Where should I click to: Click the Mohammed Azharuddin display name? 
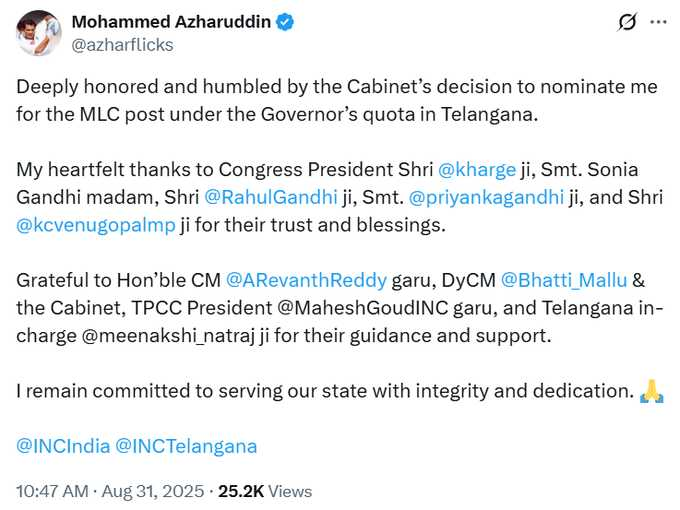169,22
